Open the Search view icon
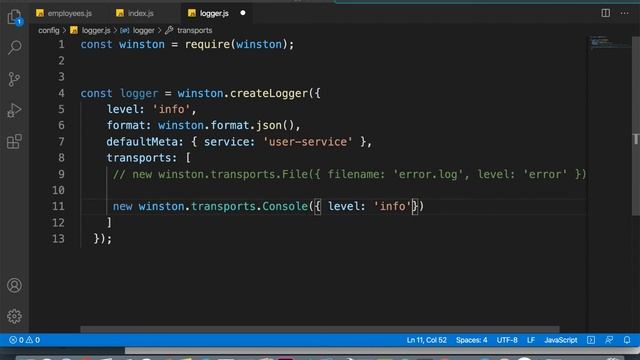 [14, 47]
